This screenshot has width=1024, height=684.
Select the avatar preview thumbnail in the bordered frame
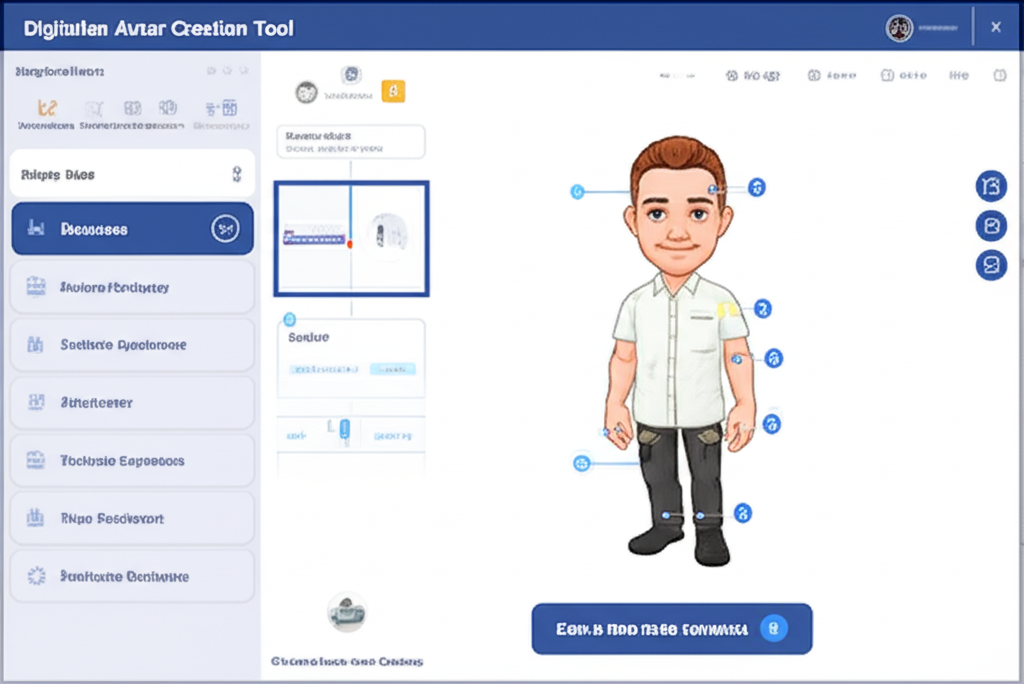click(x=351, y=236)
